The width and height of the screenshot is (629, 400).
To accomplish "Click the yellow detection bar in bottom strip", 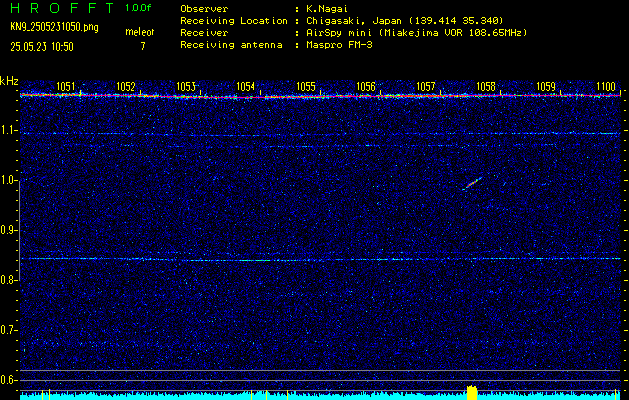I will (x=472, y=392).
